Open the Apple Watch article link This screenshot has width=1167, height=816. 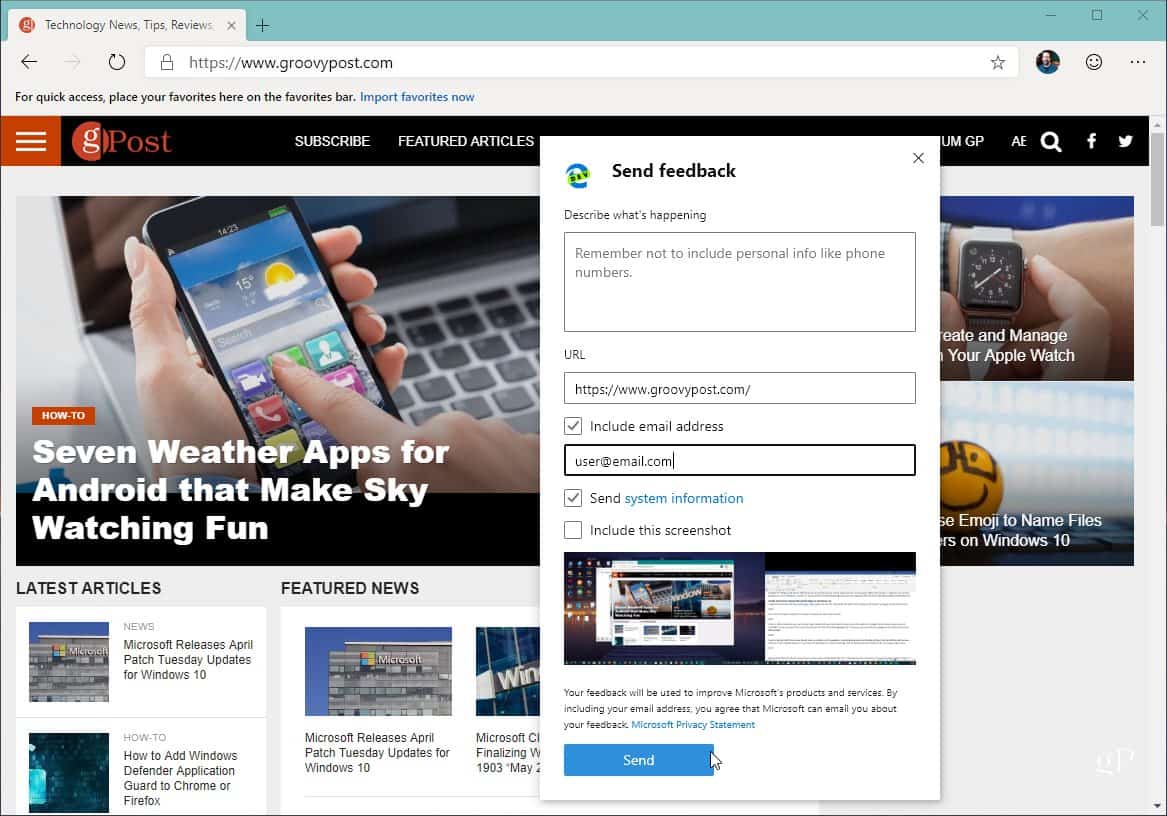click(1005, 345)
